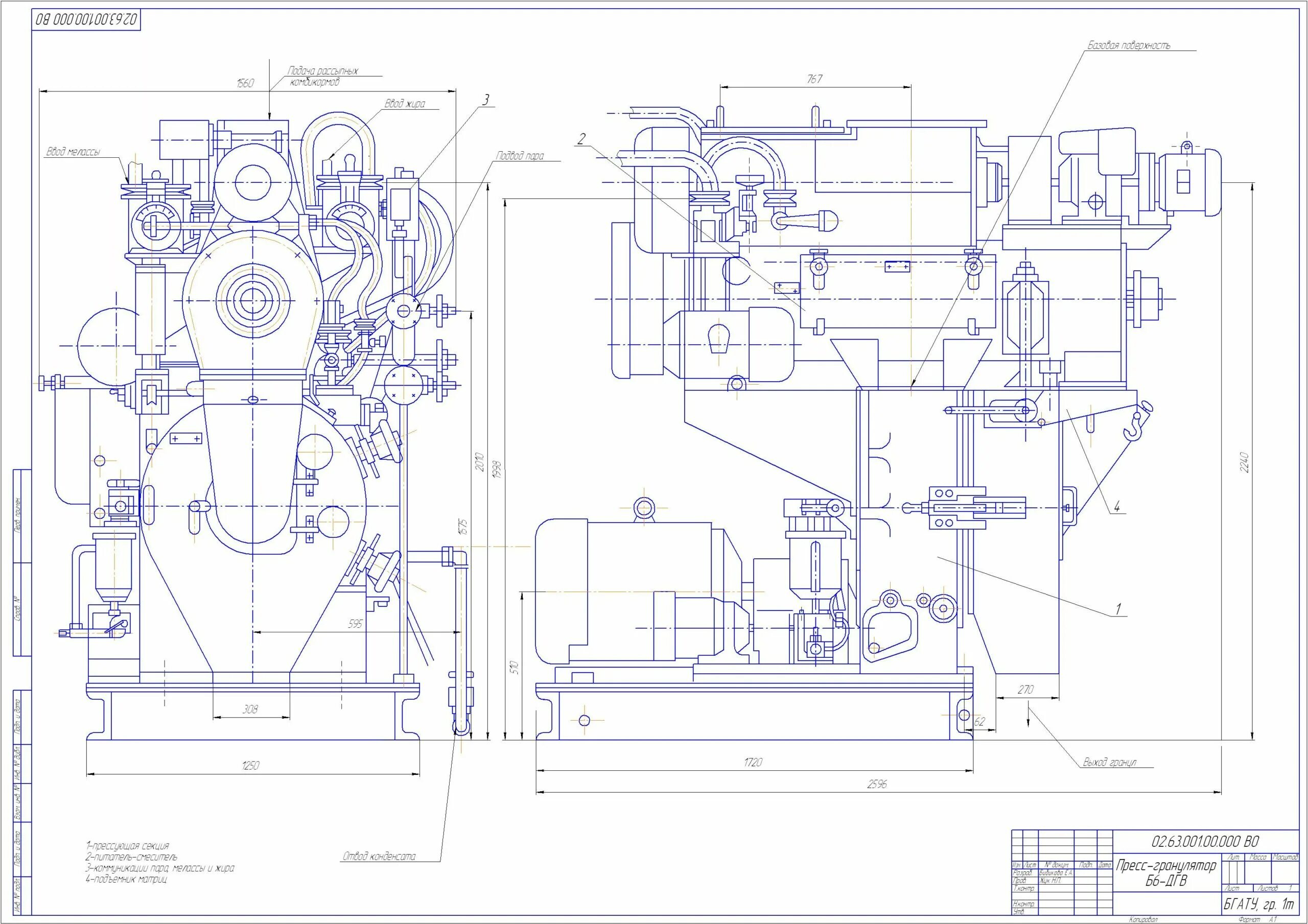Image resolution: width=1308 pixels, height=924 pixels.
Task: Click the 'Подвод пара' callout
Action: tap(520, 155)
